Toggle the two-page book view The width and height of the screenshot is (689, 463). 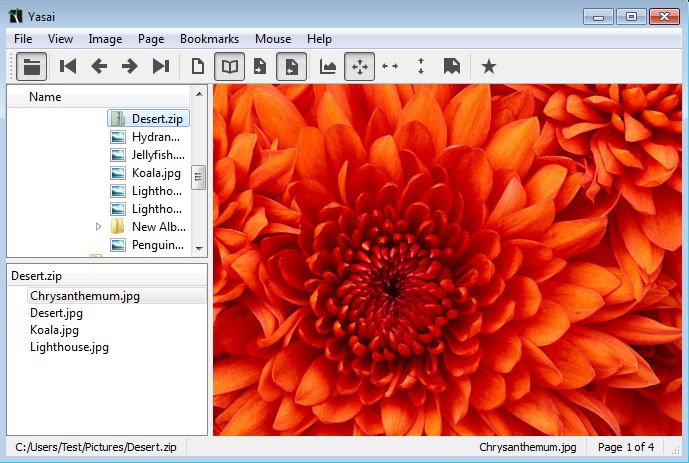click(x=229, y=67)
